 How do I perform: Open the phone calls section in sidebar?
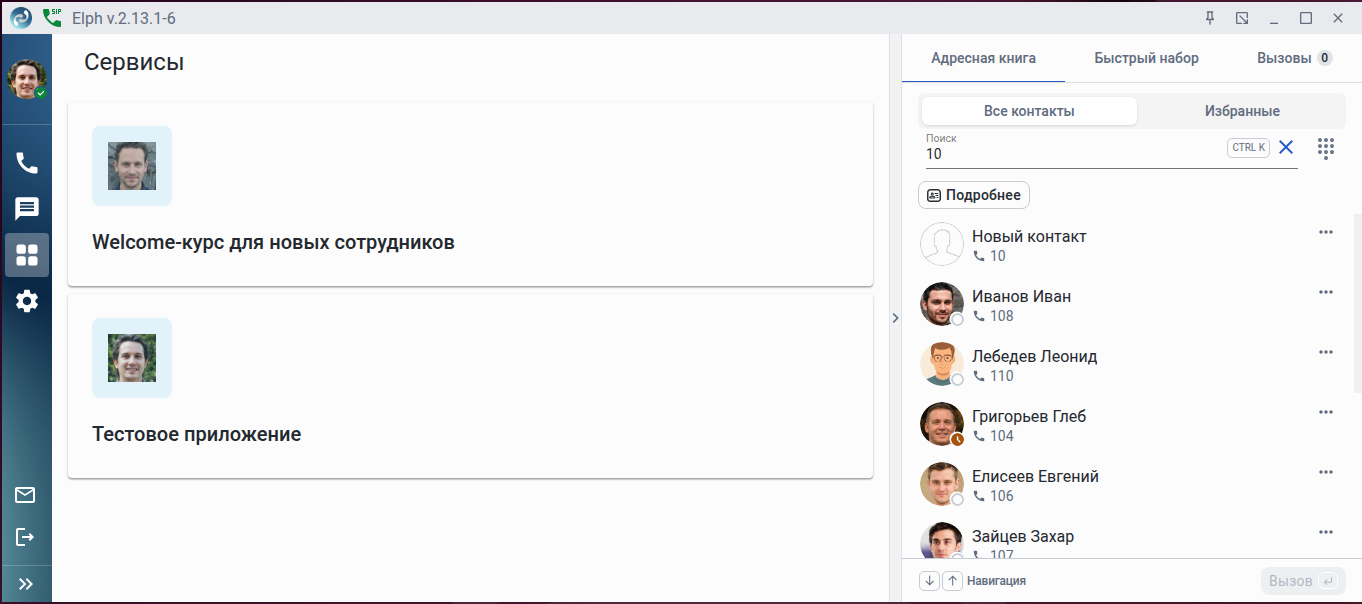point(27,163)
